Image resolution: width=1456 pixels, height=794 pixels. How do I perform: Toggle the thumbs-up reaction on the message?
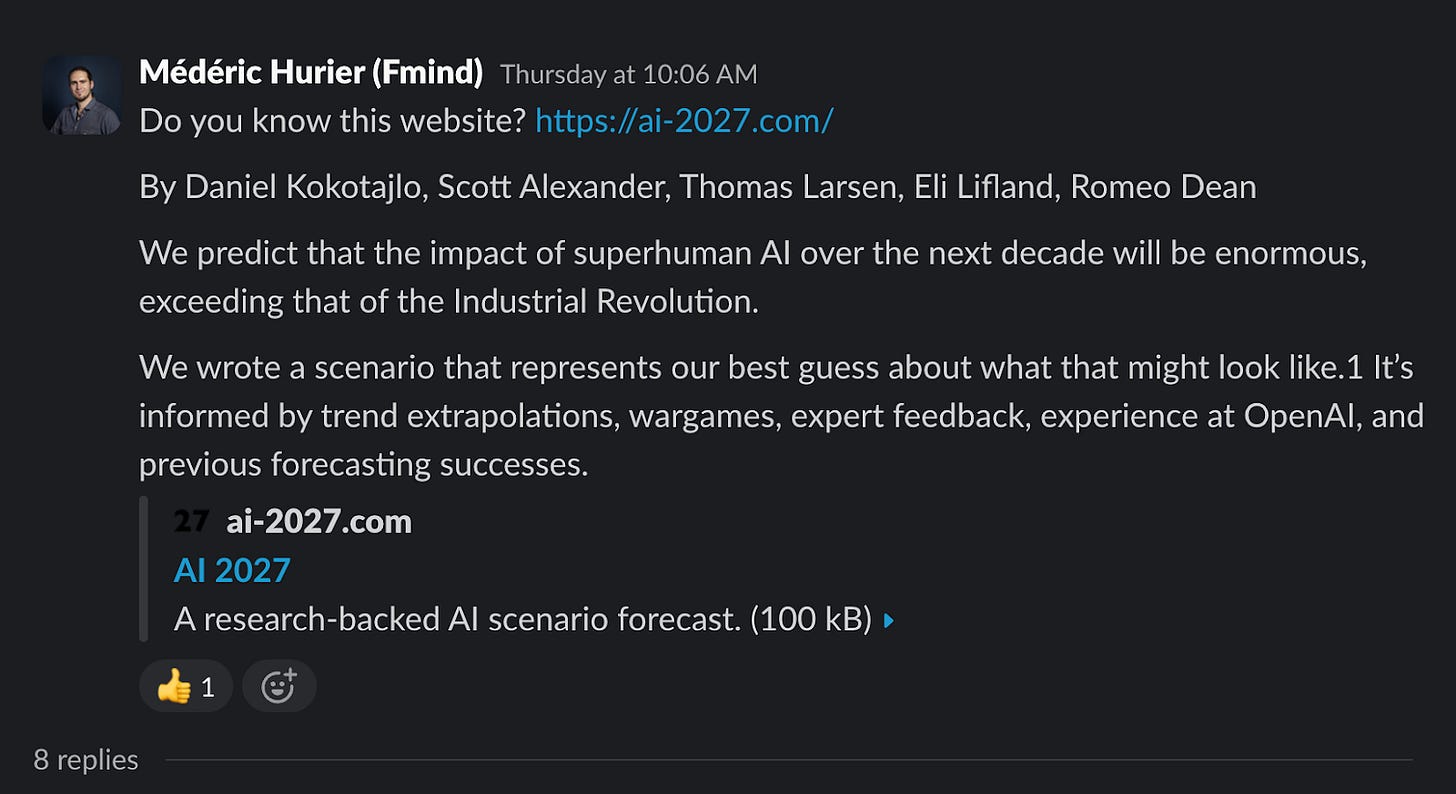click(185, 685)
